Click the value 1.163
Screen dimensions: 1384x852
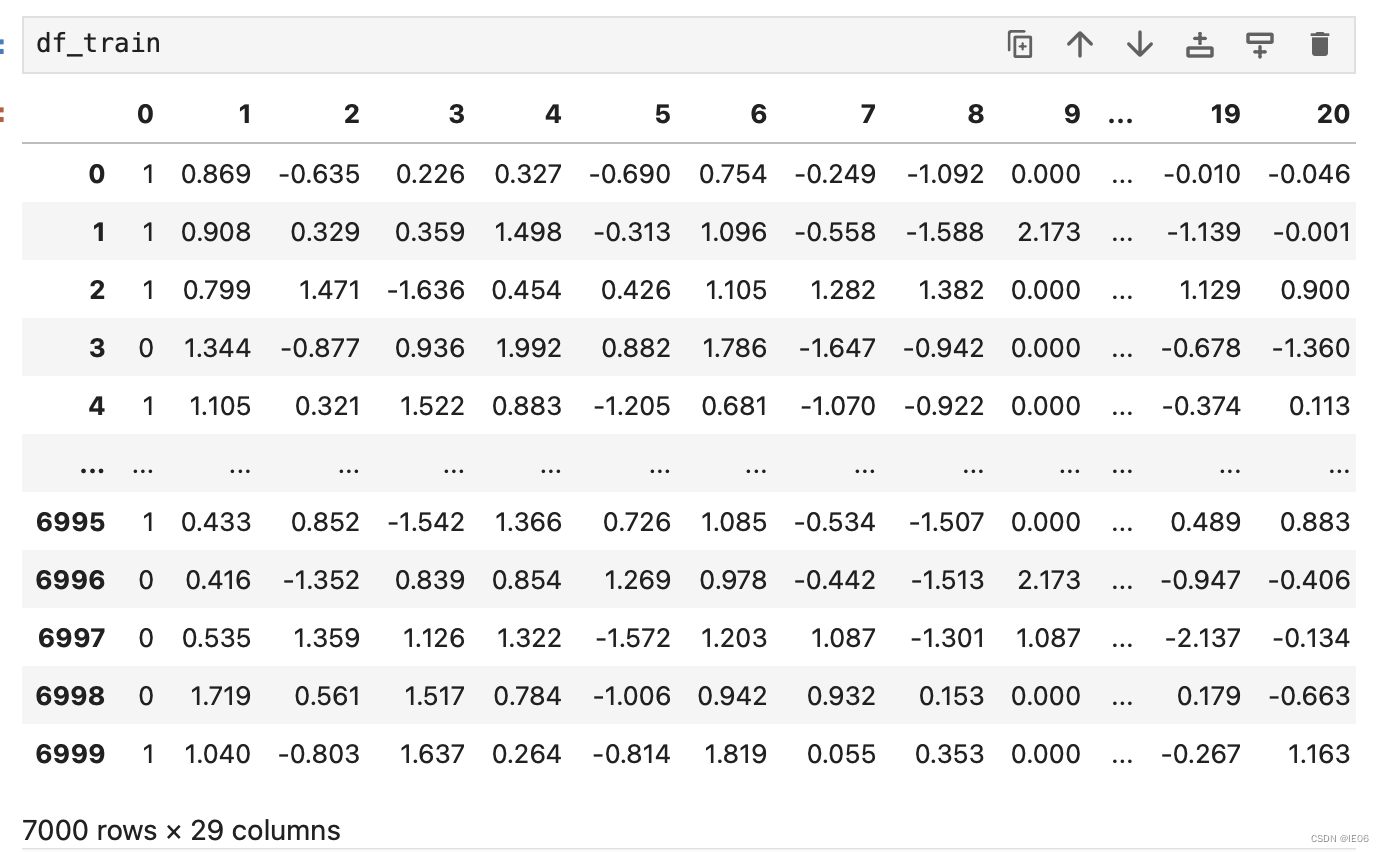[1319, 754]
